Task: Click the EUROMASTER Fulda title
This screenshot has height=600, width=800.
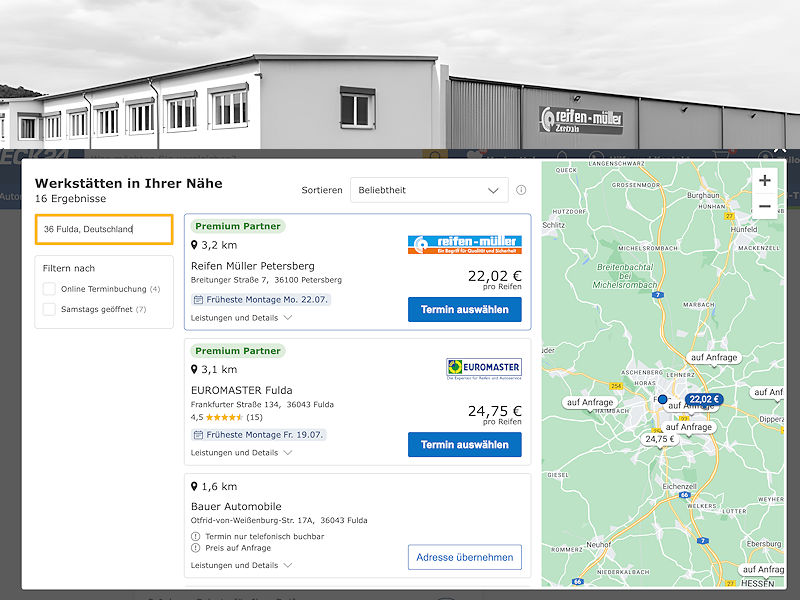Action: (x=242, y=390)
